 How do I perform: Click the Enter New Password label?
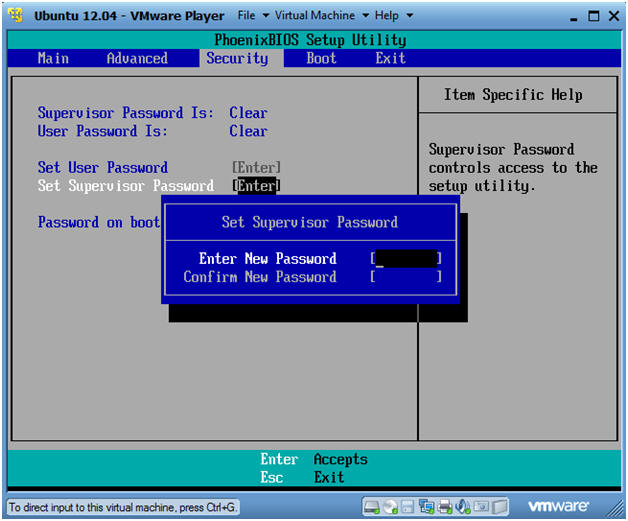pos(268,258)
